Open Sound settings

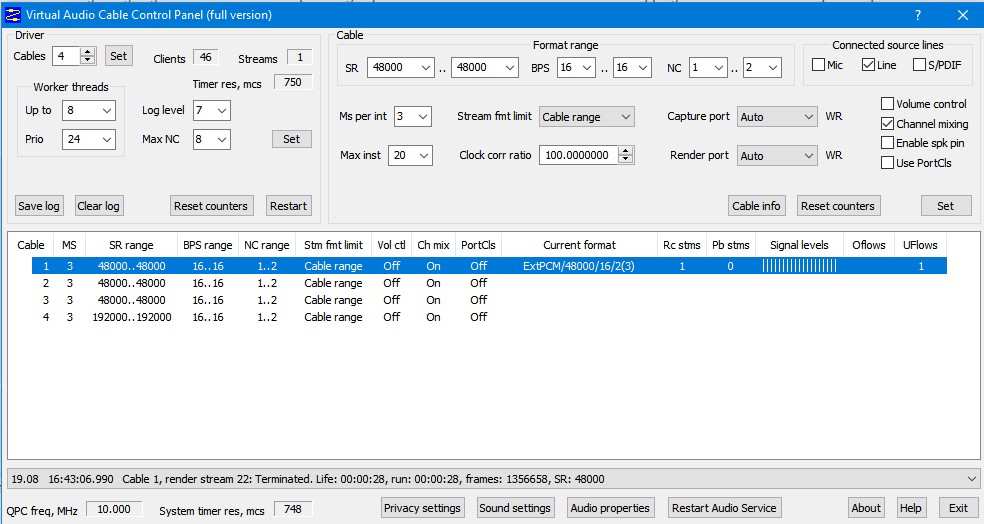pos(515,508)
